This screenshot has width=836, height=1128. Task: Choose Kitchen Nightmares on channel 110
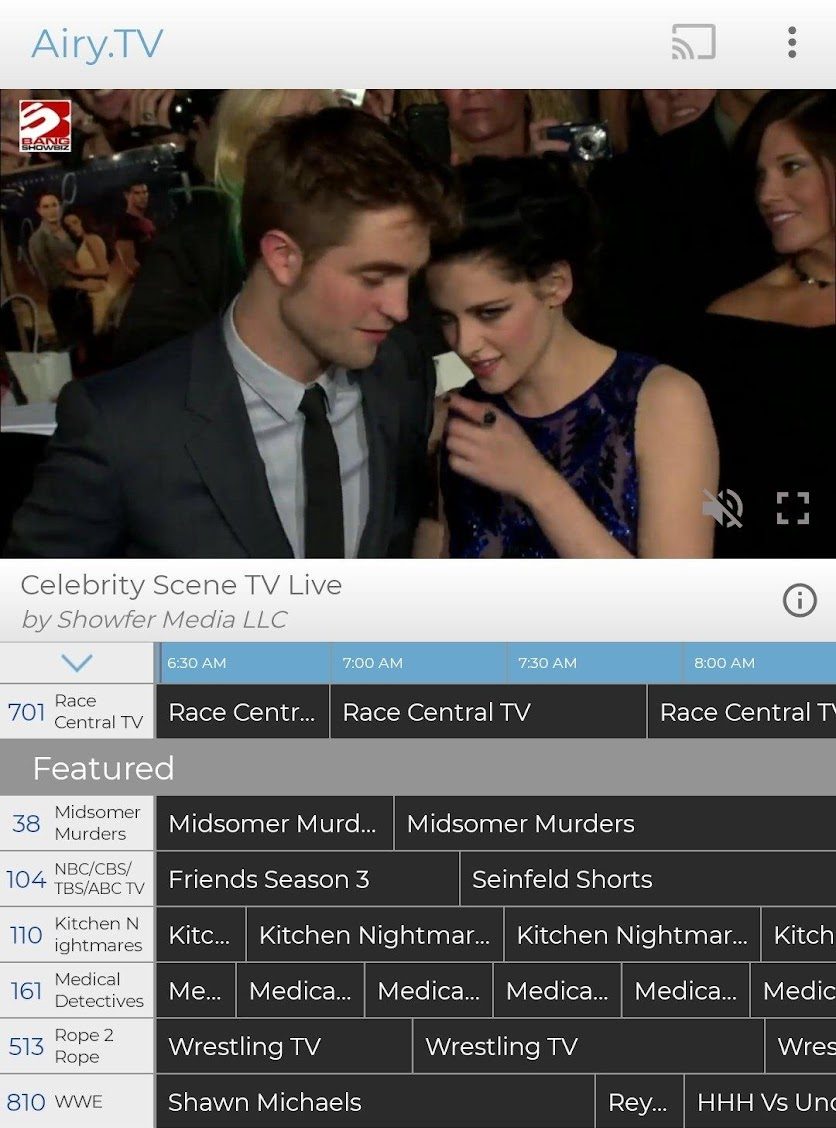tap(375, 935)
